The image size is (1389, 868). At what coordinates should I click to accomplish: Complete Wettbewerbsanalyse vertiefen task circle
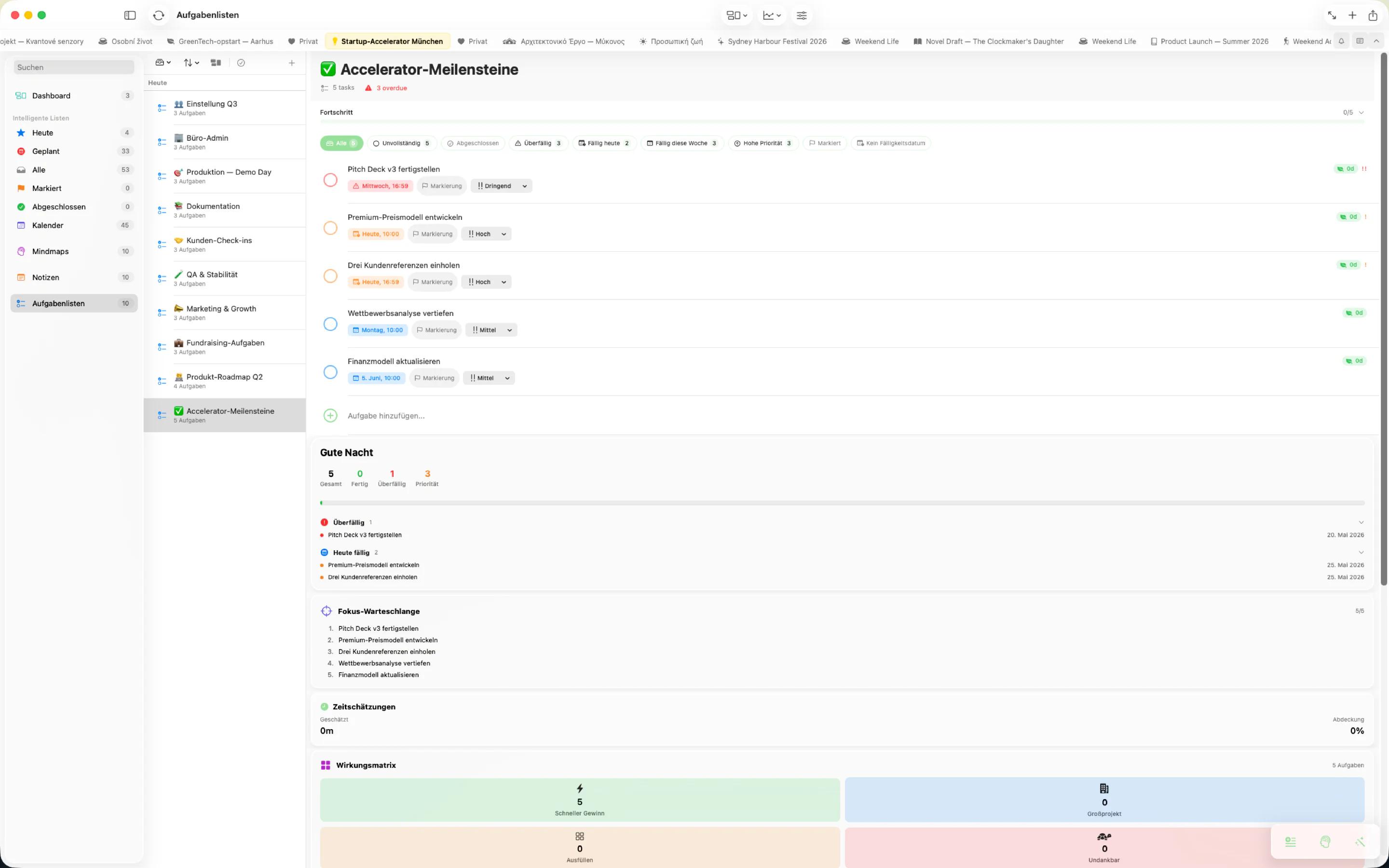click(x=330, y=325)
